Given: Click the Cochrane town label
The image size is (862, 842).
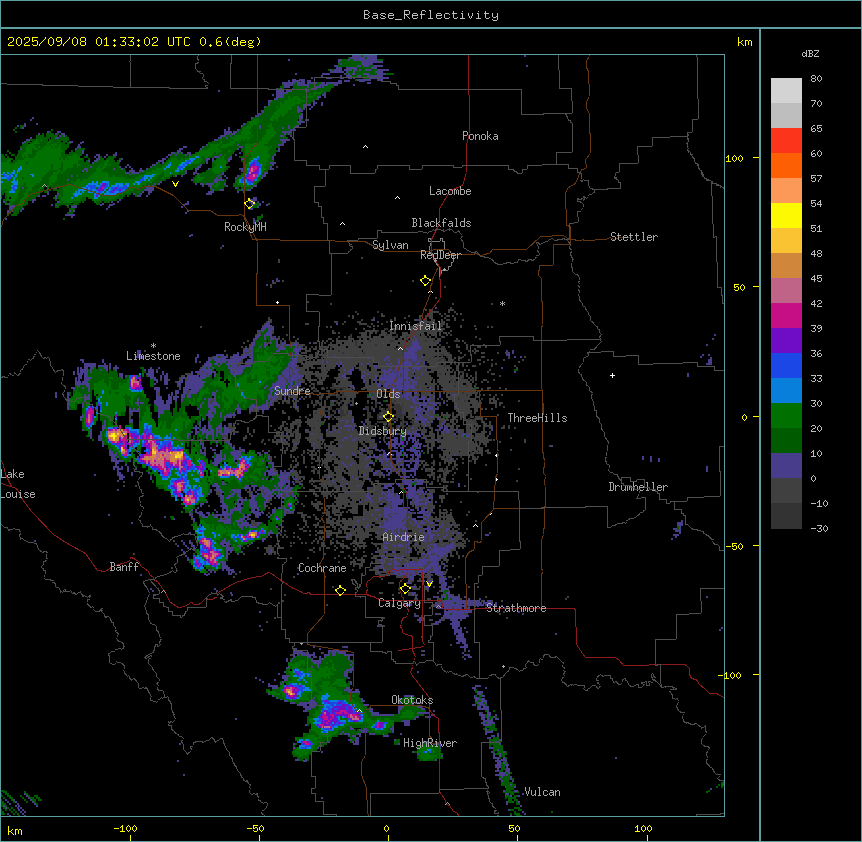Looking at the screenshot, I should [322, 568].
